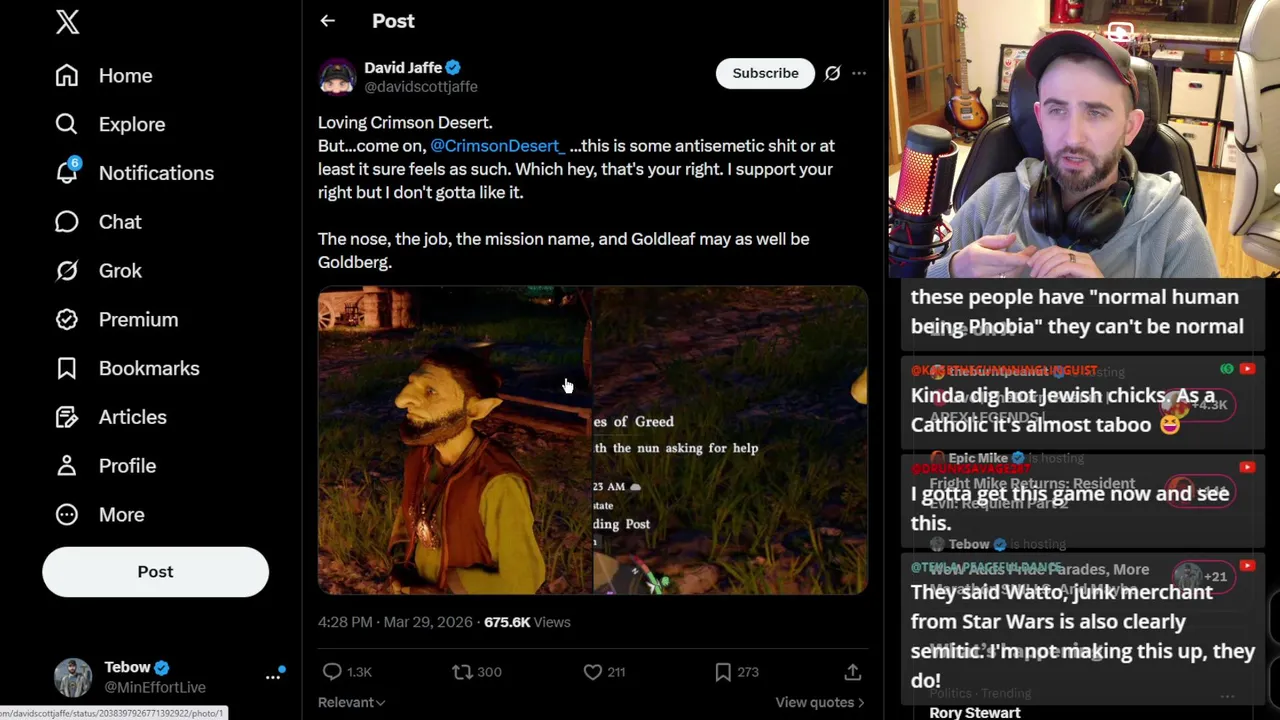1280x720 pixels.
Task: Click the Subscribe button
Action: tap(765, 73)
